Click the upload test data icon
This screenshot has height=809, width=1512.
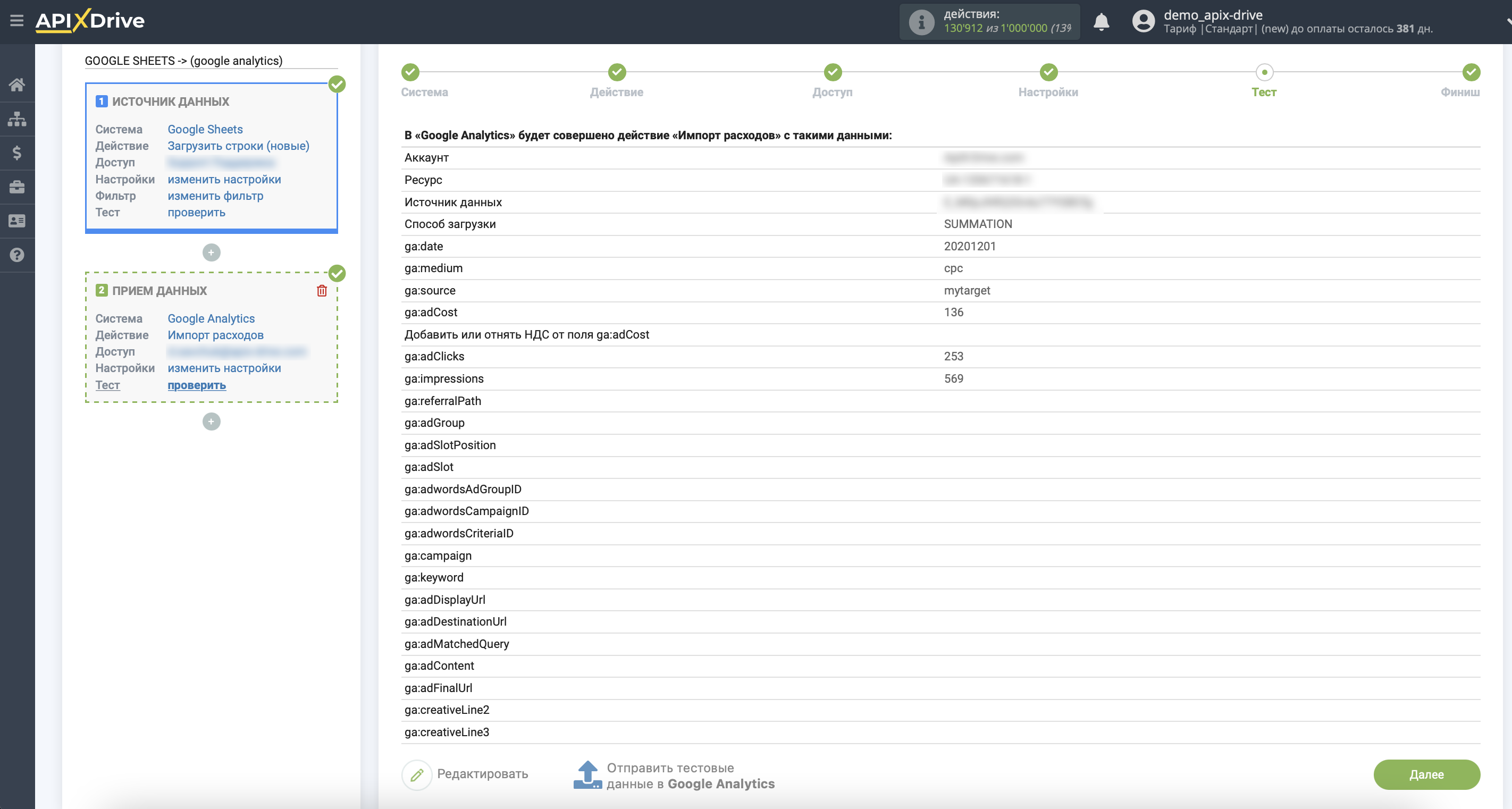[587, 775]
